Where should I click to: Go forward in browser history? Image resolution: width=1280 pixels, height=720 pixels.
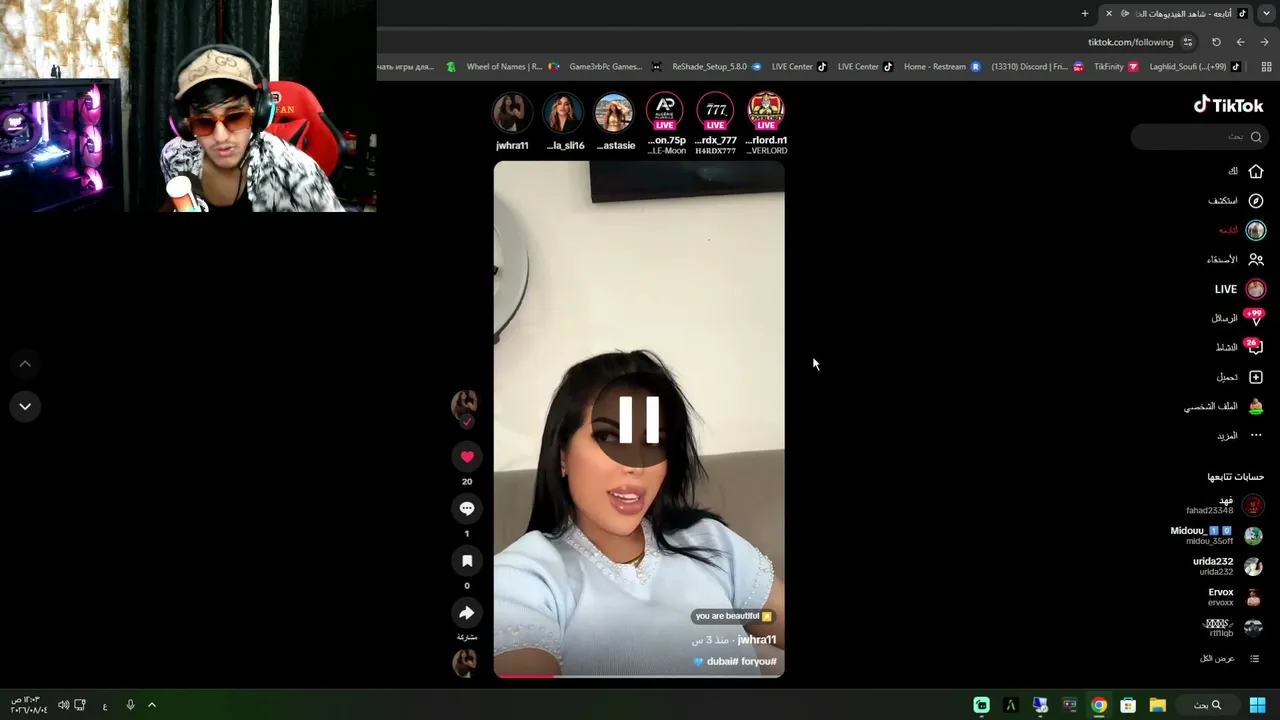1240,42
